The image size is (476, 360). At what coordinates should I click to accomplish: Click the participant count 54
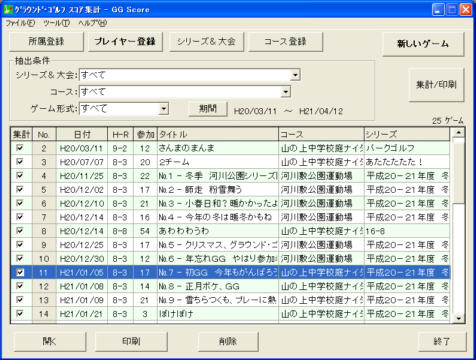coord(145,231)
